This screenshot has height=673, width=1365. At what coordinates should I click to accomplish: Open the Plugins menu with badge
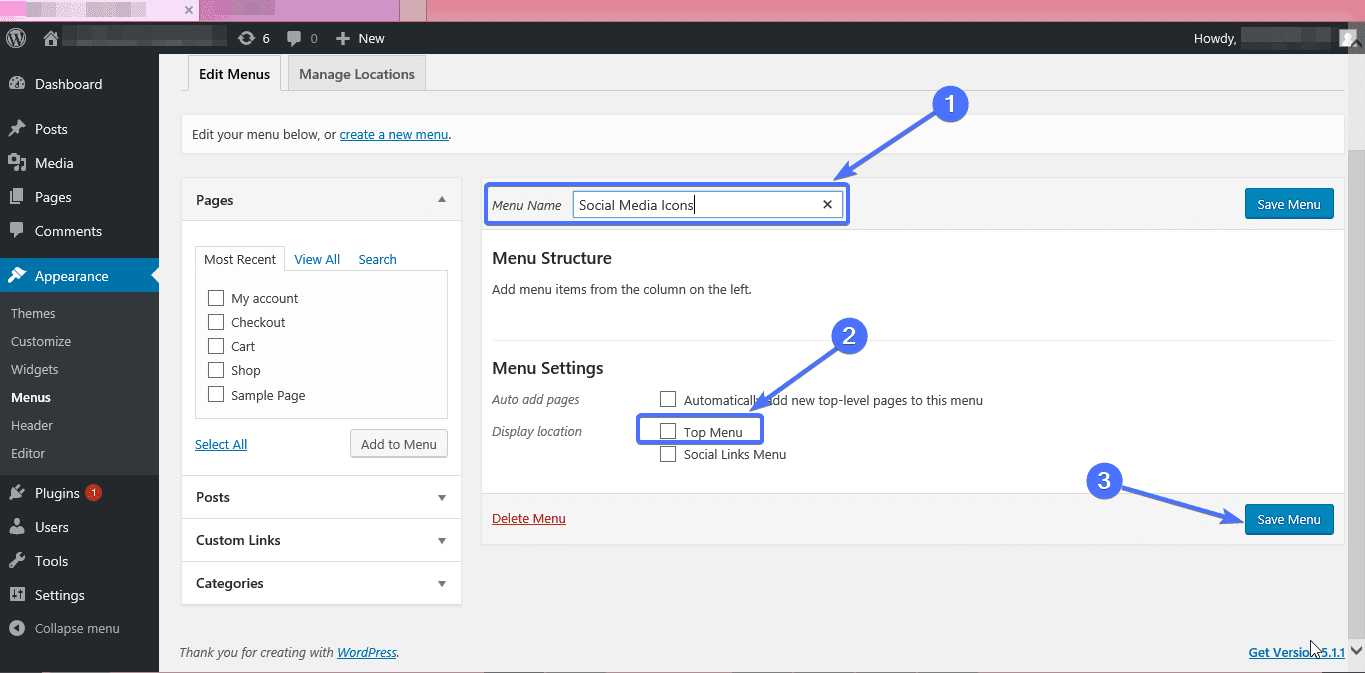click(x=79, y=493)
